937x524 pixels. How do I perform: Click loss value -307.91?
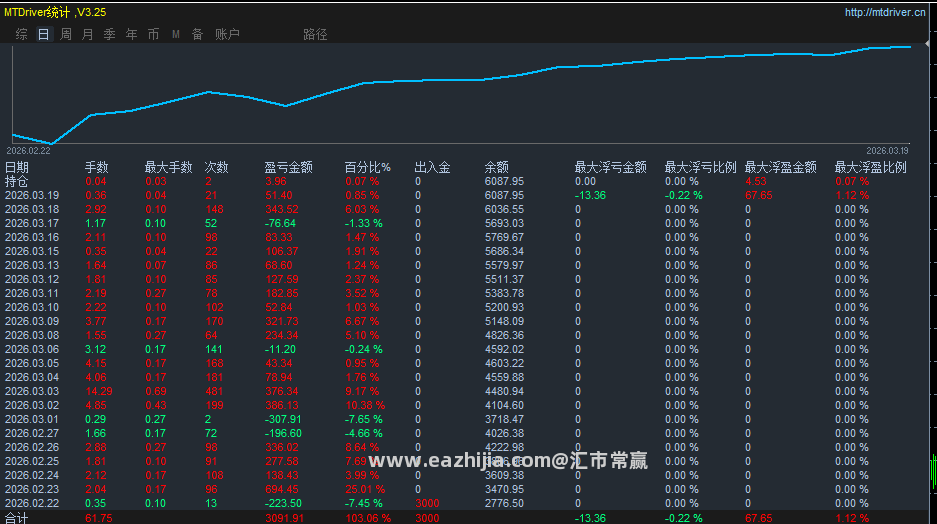[x=283, y=419]
